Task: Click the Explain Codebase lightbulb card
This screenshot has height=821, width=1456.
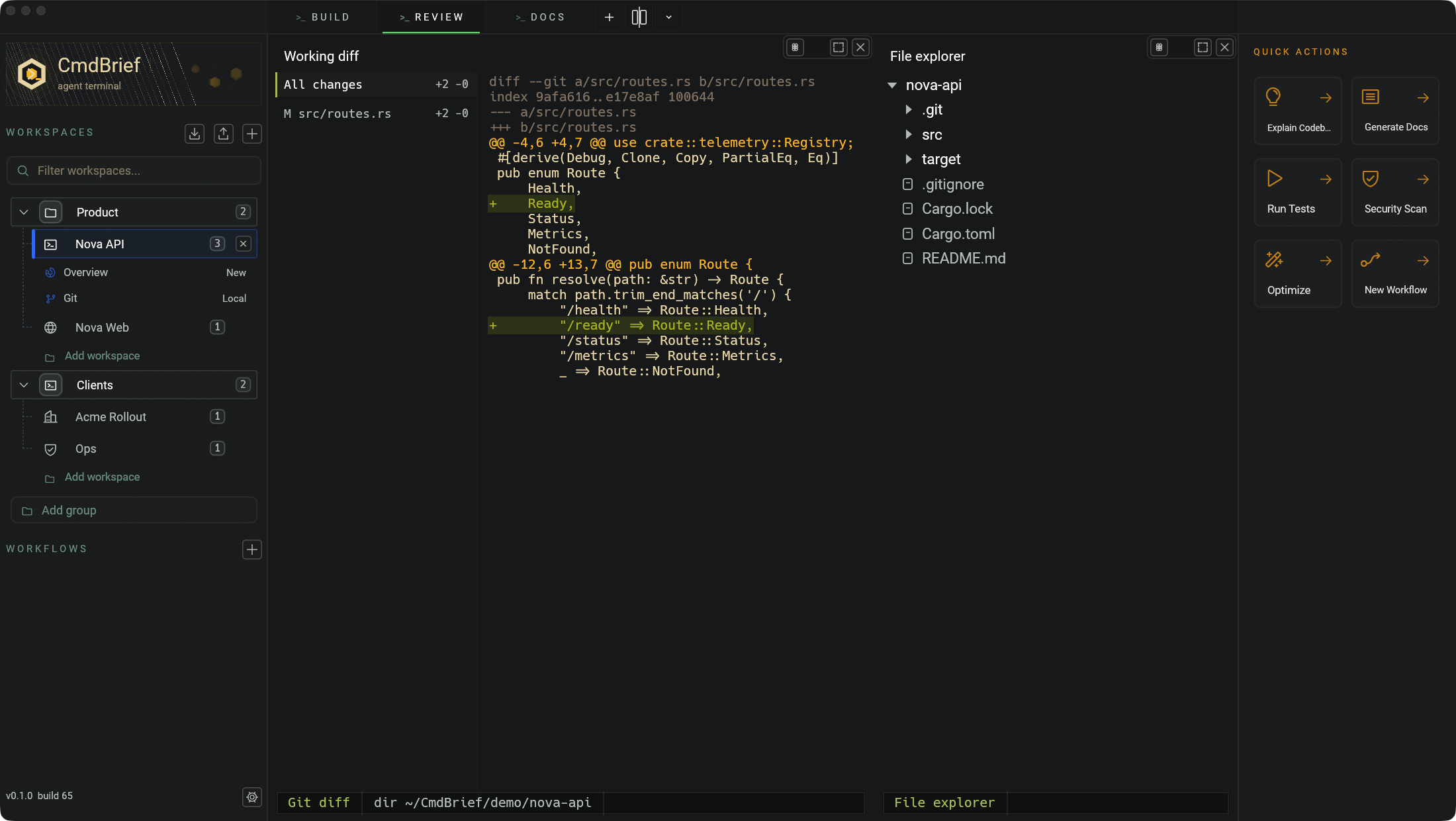Action: click(1298, 111)
